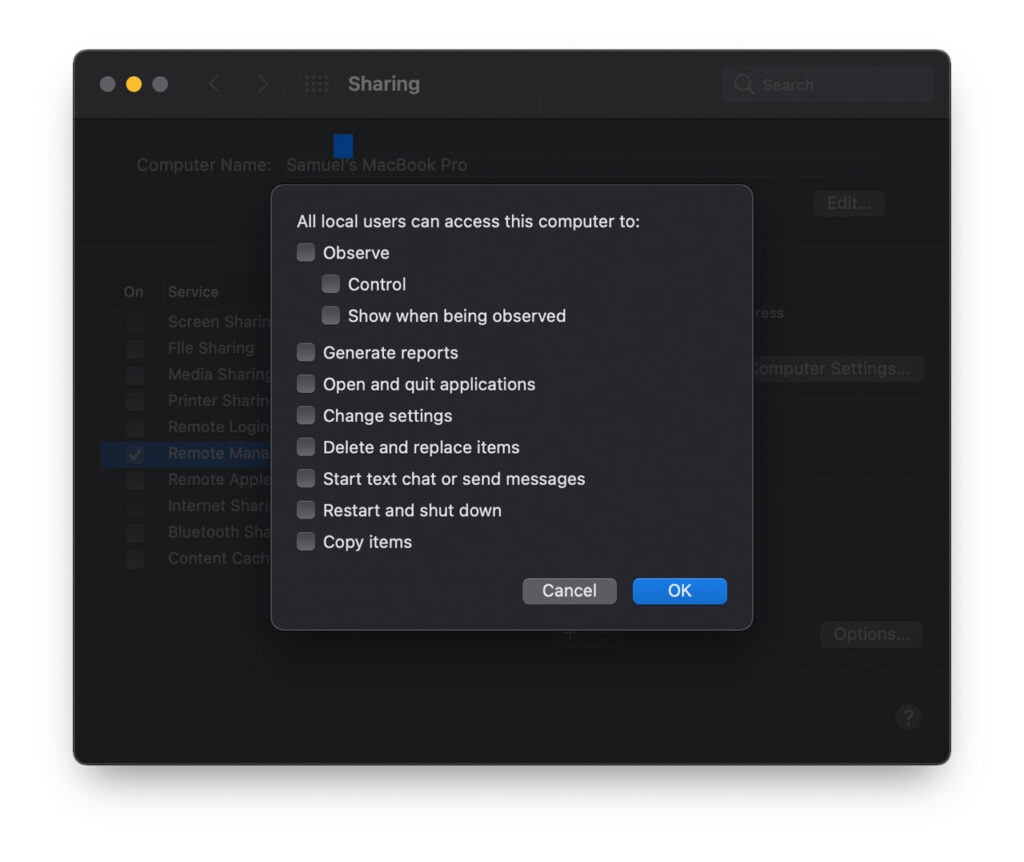Check the Copy items option
Viewport: 1024px width, 862px height.
306,541
